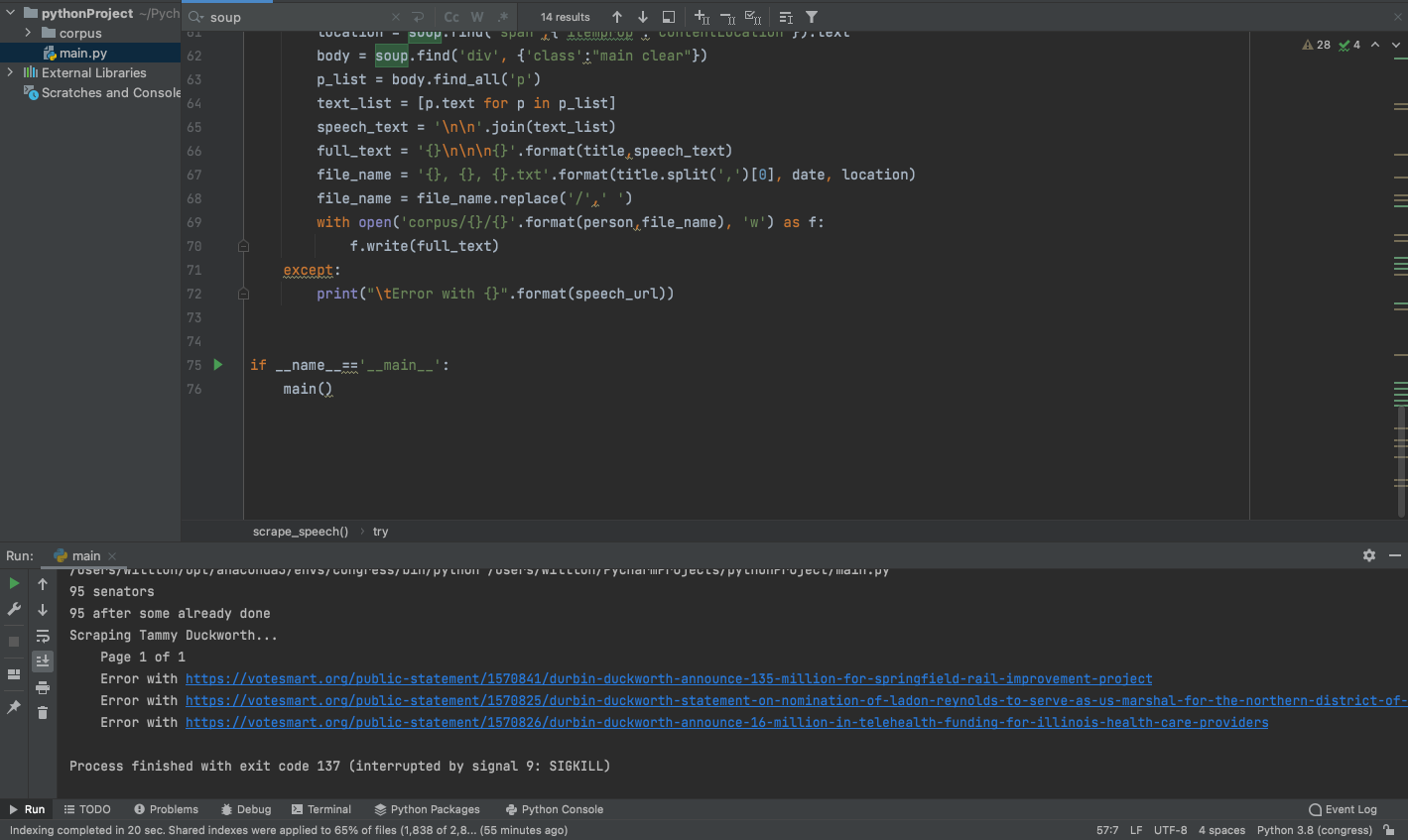Click Up the Stack Trace arrow
1408x840 pixels.
tap(43, 584)
